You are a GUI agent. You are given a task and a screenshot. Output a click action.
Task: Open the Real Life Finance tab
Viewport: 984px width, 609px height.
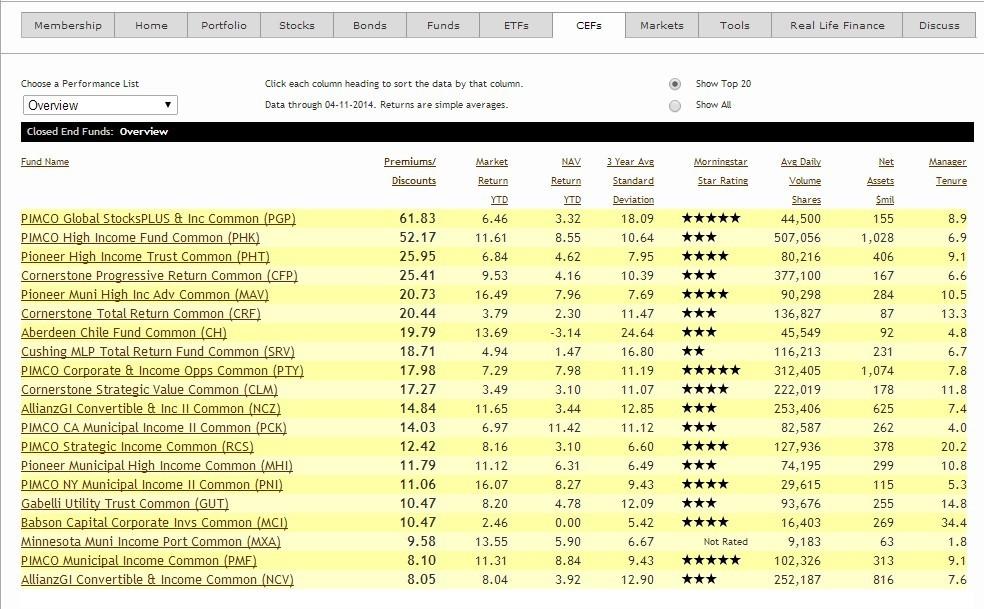coord(837,26)
